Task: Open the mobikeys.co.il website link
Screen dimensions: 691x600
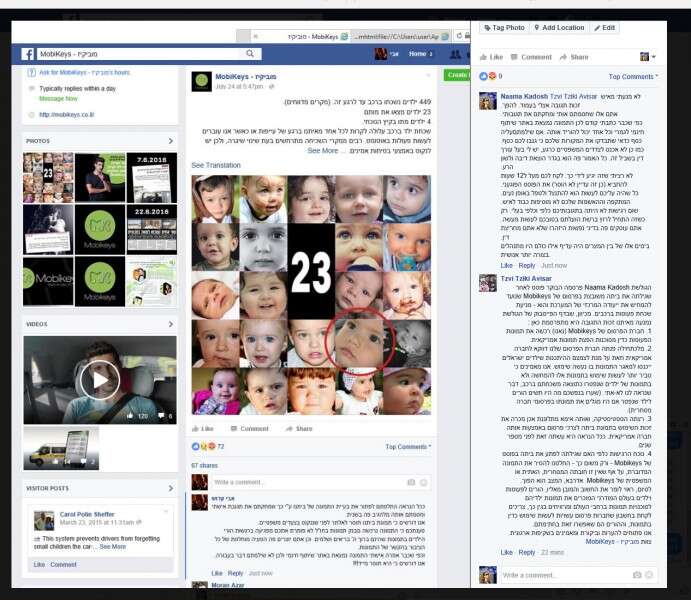Action: point(70,113)
